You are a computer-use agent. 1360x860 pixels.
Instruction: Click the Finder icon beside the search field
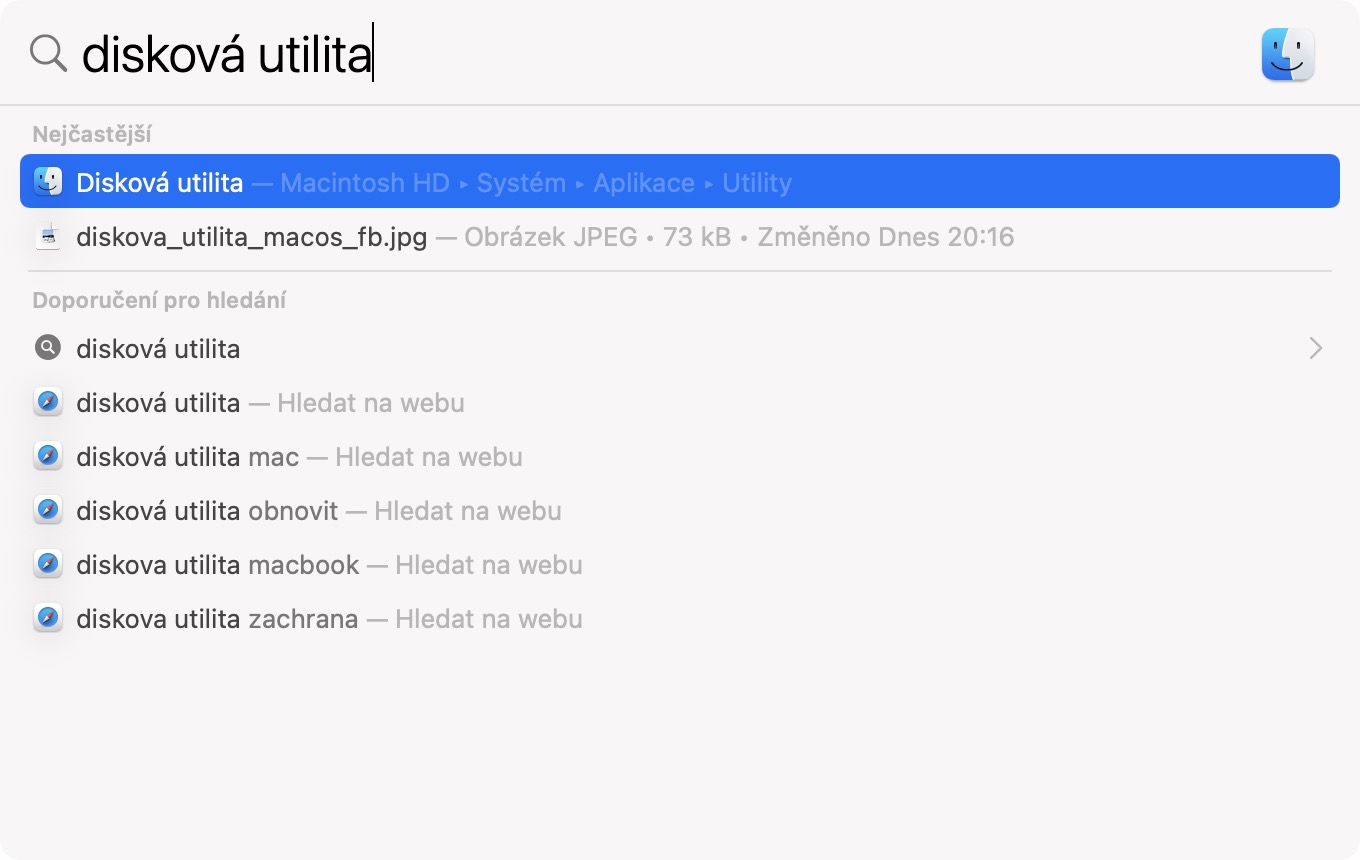pos(1288,54)
